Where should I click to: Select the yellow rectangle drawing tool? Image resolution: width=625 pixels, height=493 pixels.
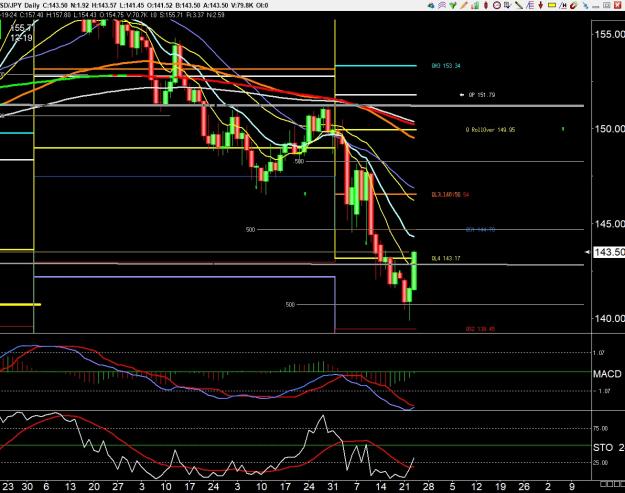552,5
